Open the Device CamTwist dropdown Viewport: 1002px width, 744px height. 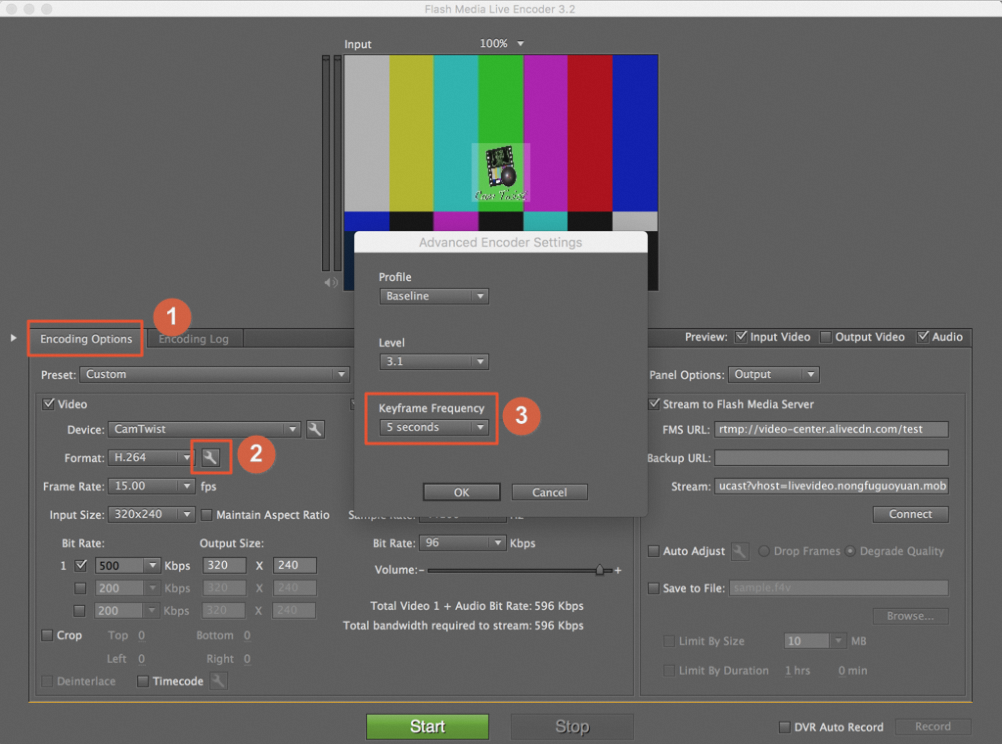pyautogui.click(x=204, y=429)
